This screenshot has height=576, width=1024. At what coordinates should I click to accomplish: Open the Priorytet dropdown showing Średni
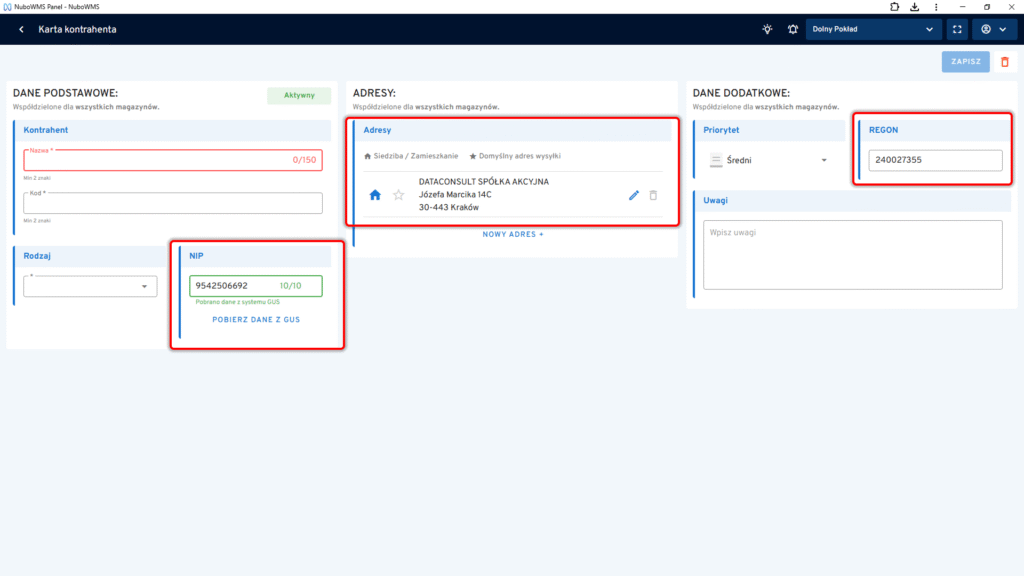point(768,160)
